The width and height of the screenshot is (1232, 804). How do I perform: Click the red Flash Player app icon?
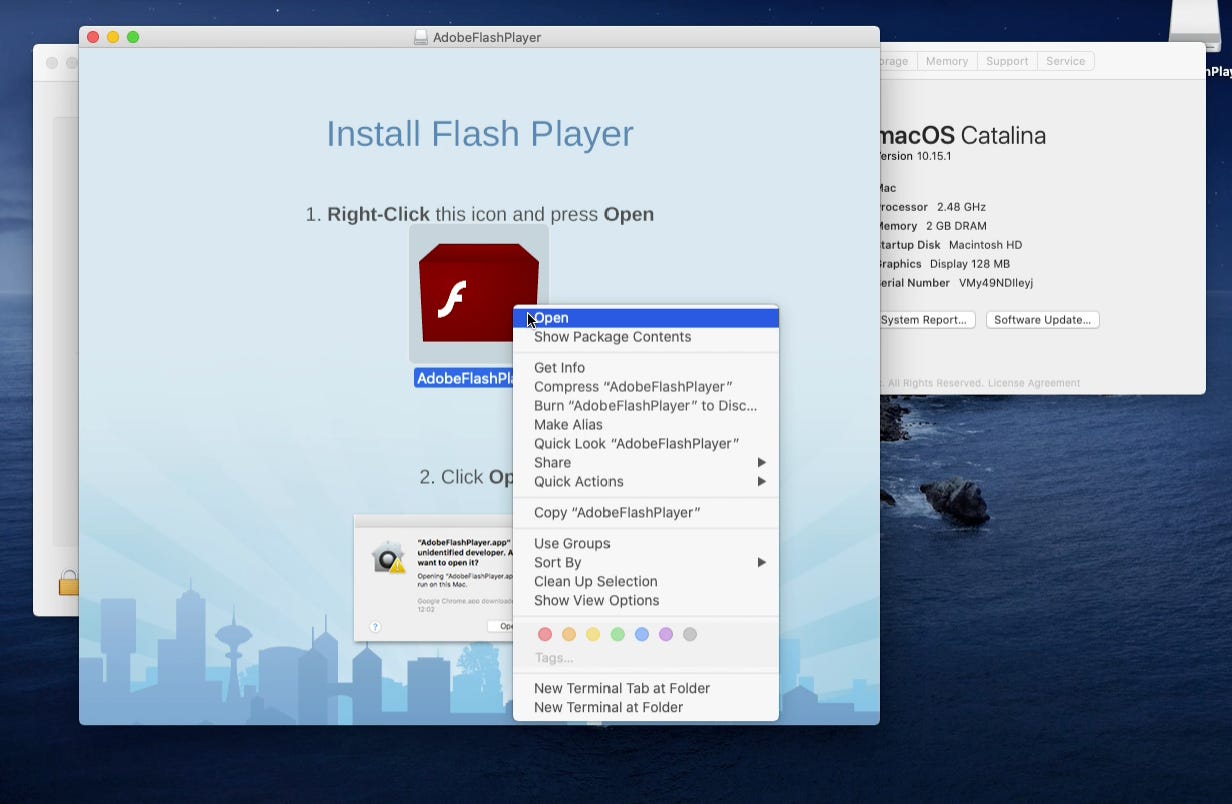click(x=478, y=293)
